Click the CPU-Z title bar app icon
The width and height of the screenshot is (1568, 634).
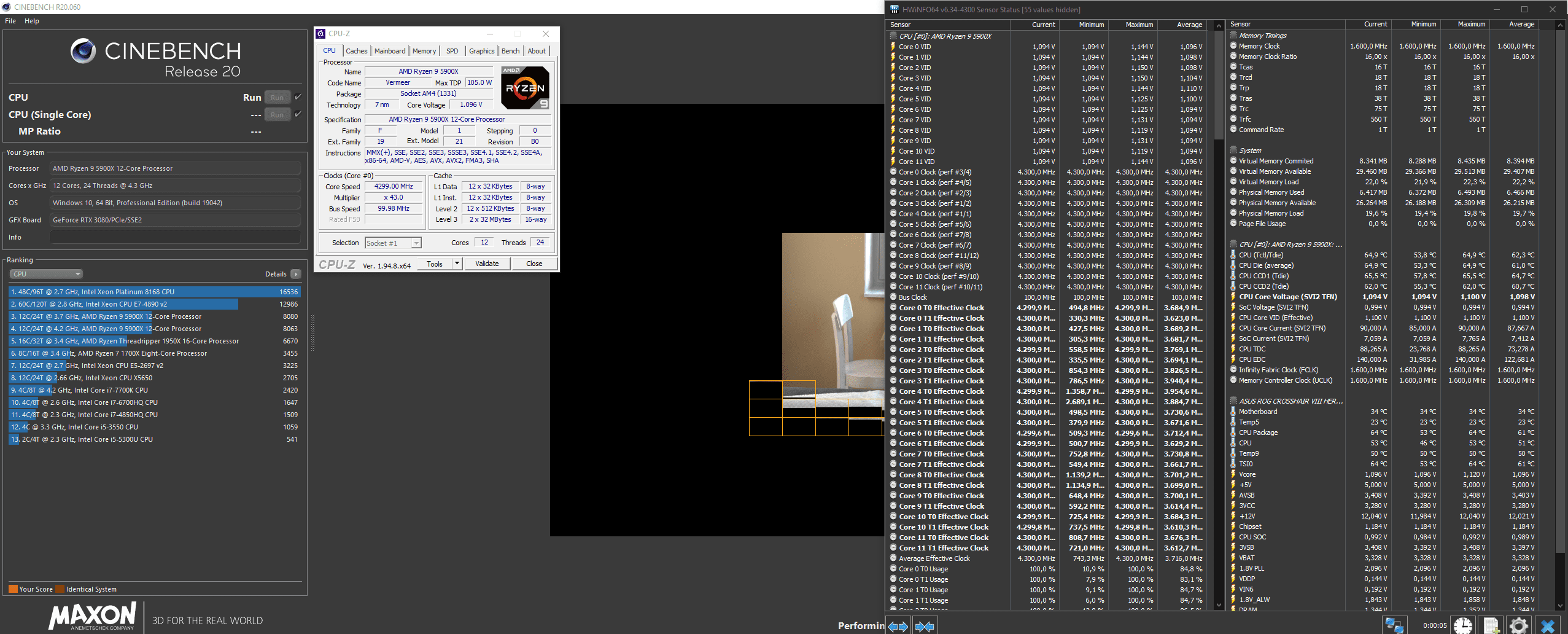click(320, 34)
